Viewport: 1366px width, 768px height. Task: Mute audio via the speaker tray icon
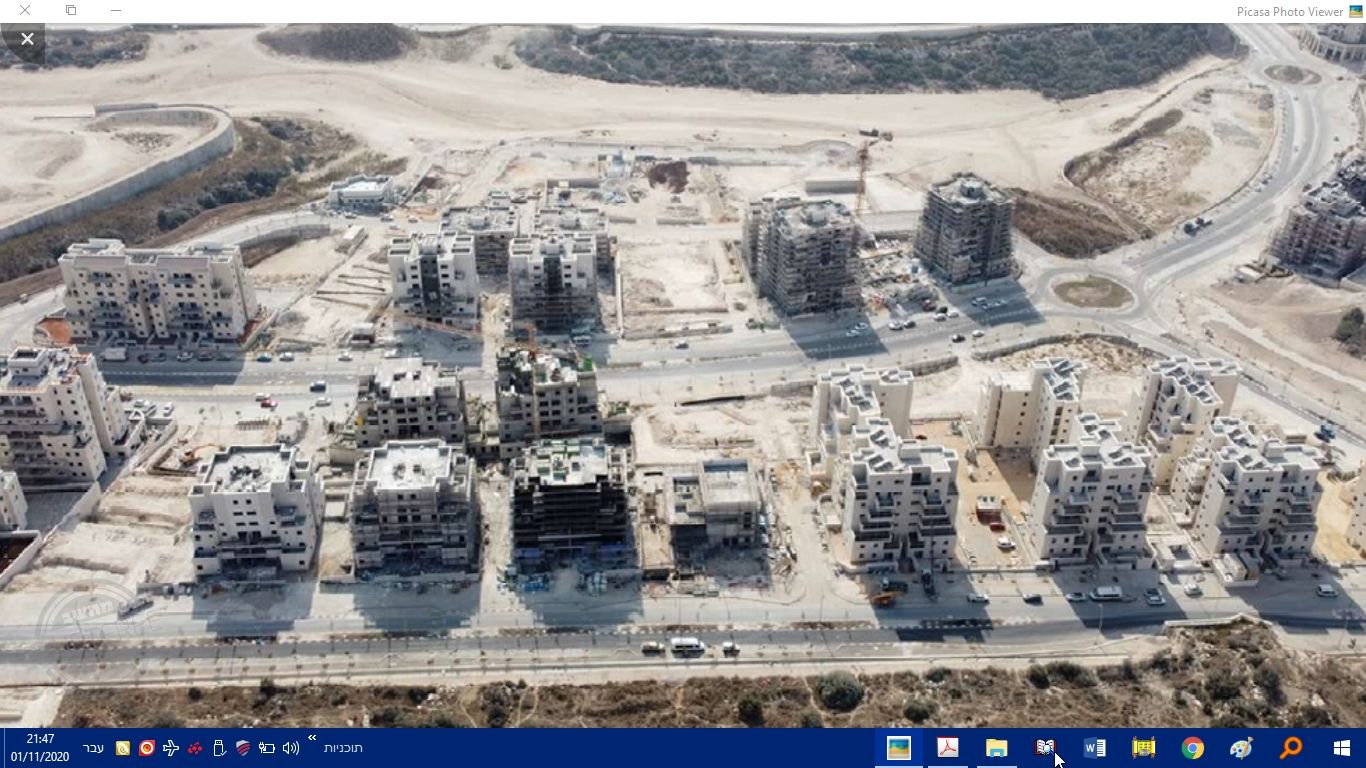(291, 747)
